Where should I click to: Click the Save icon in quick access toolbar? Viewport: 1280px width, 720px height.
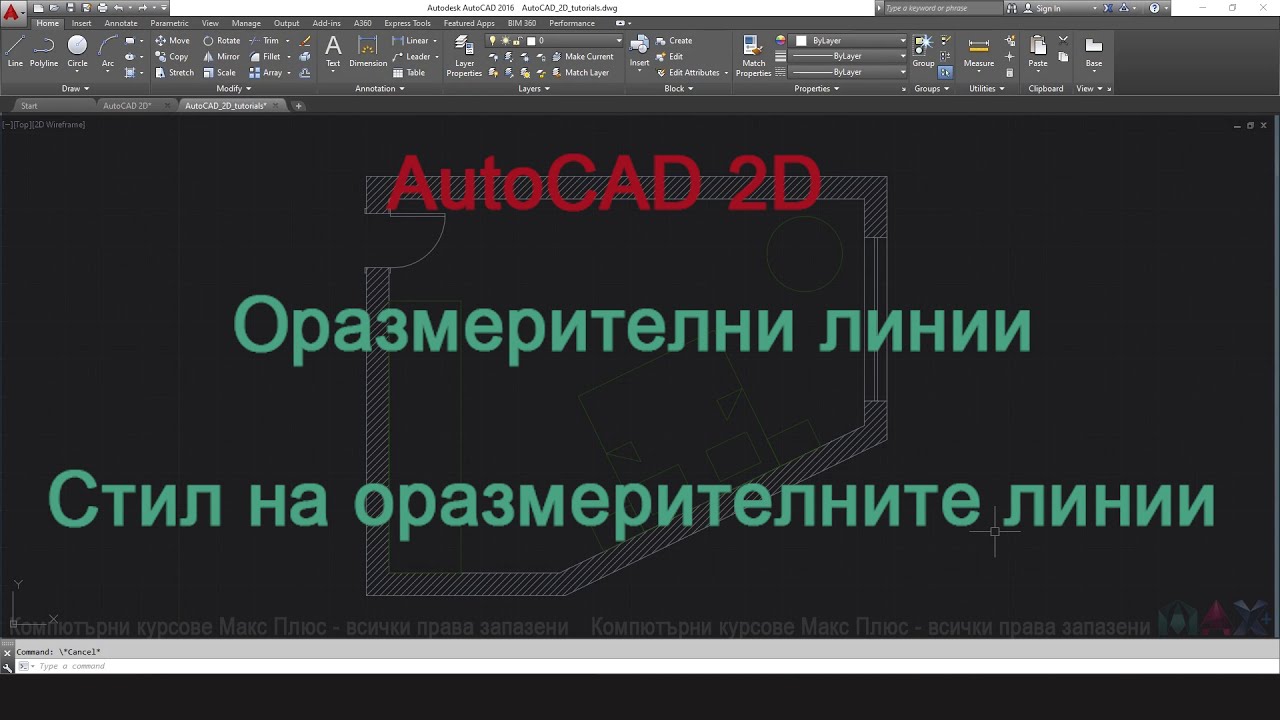coord(70,8)
